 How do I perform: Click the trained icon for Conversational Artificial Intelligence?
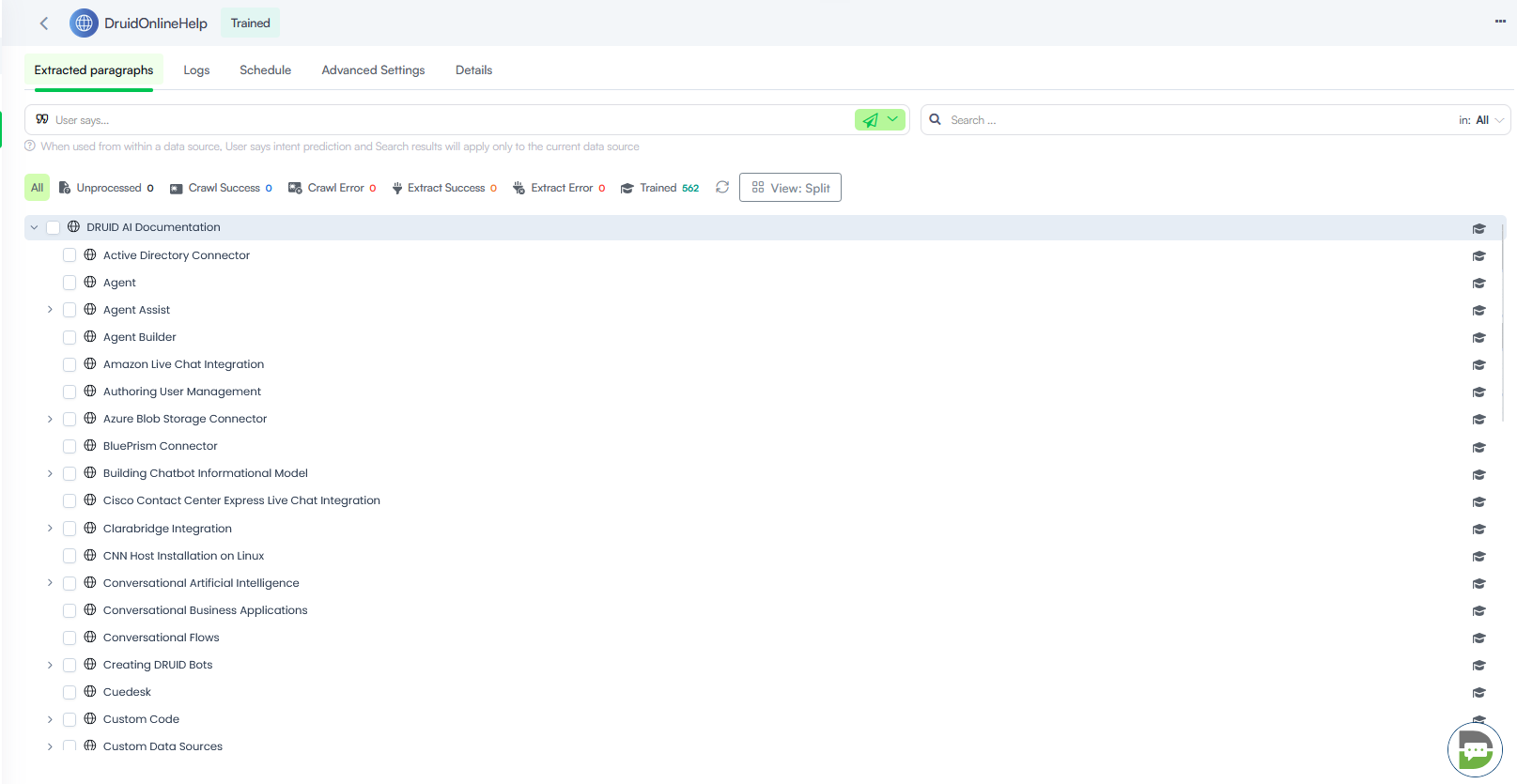pos(1479,583)
